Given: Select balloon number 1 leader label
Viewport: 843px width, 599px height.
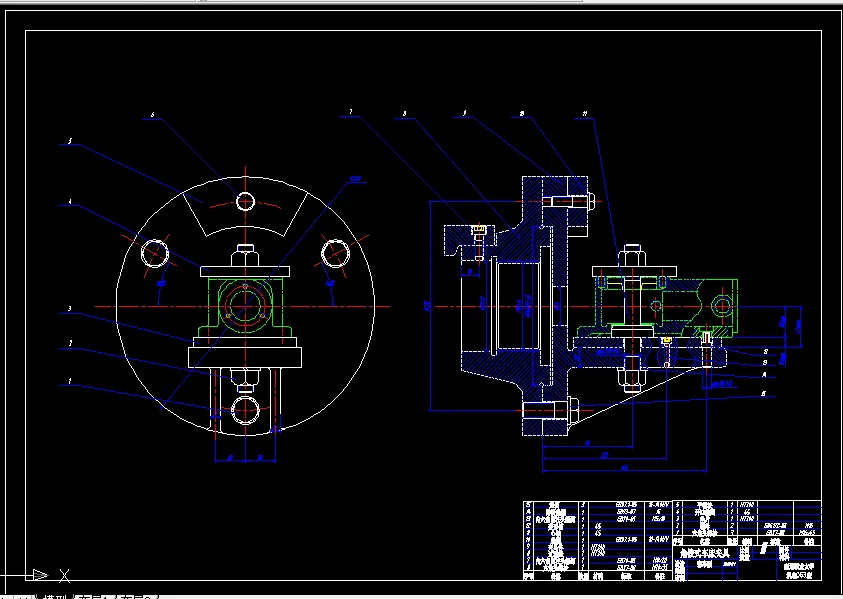Looking at the screenshot, I should [70, 381].
